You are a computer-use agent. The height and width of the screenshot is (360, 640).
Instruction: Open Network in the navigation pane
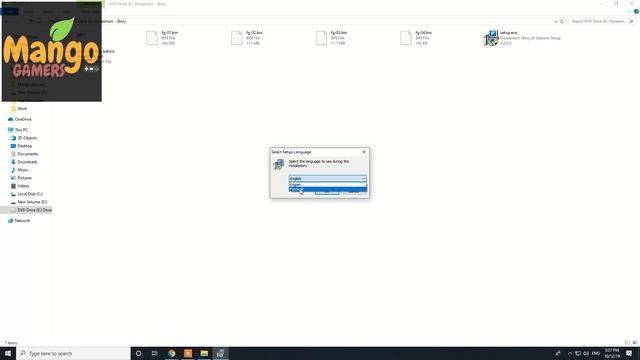pyautogui.click(x=22, y=220)
